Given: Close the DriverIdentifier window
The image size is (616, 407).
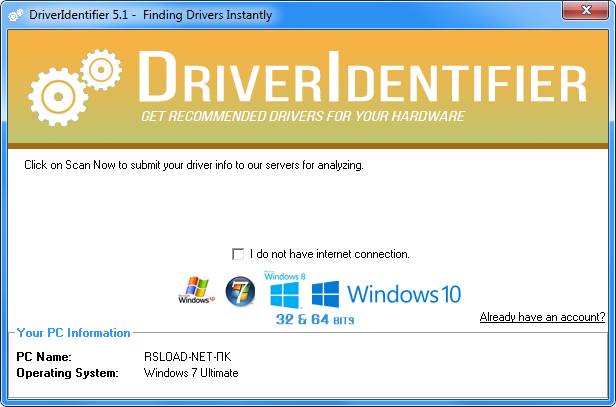Looking at the screenshot, I should click(586, 10).
